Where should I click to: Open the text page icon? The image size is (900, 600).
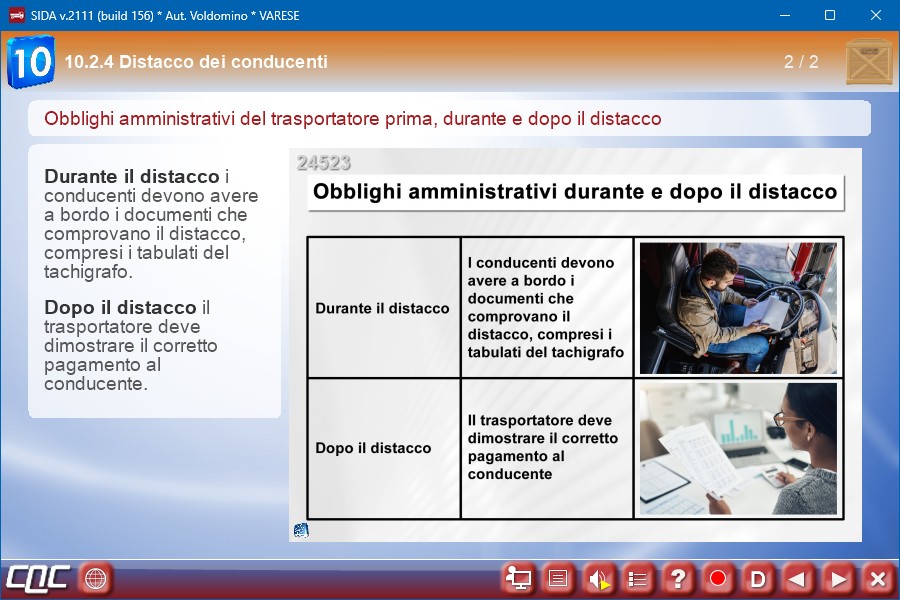(558, 578)
